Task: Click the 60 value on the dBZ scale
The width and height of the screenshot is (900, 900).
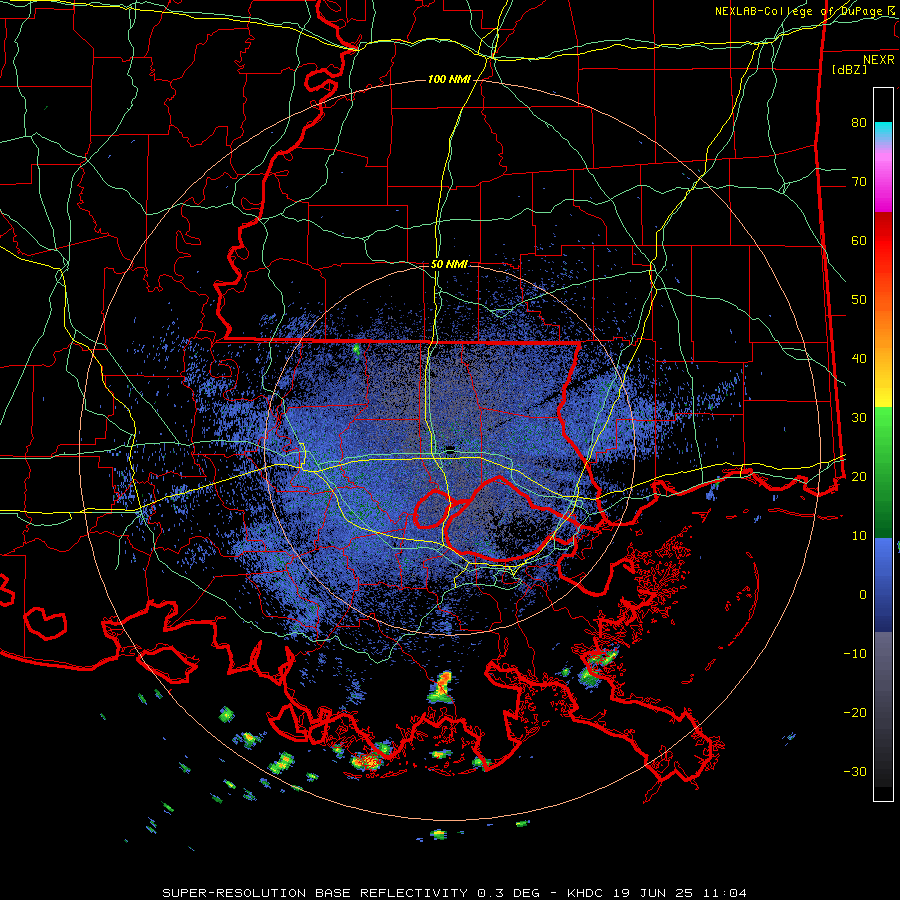Action: click(x=859, y=240)
